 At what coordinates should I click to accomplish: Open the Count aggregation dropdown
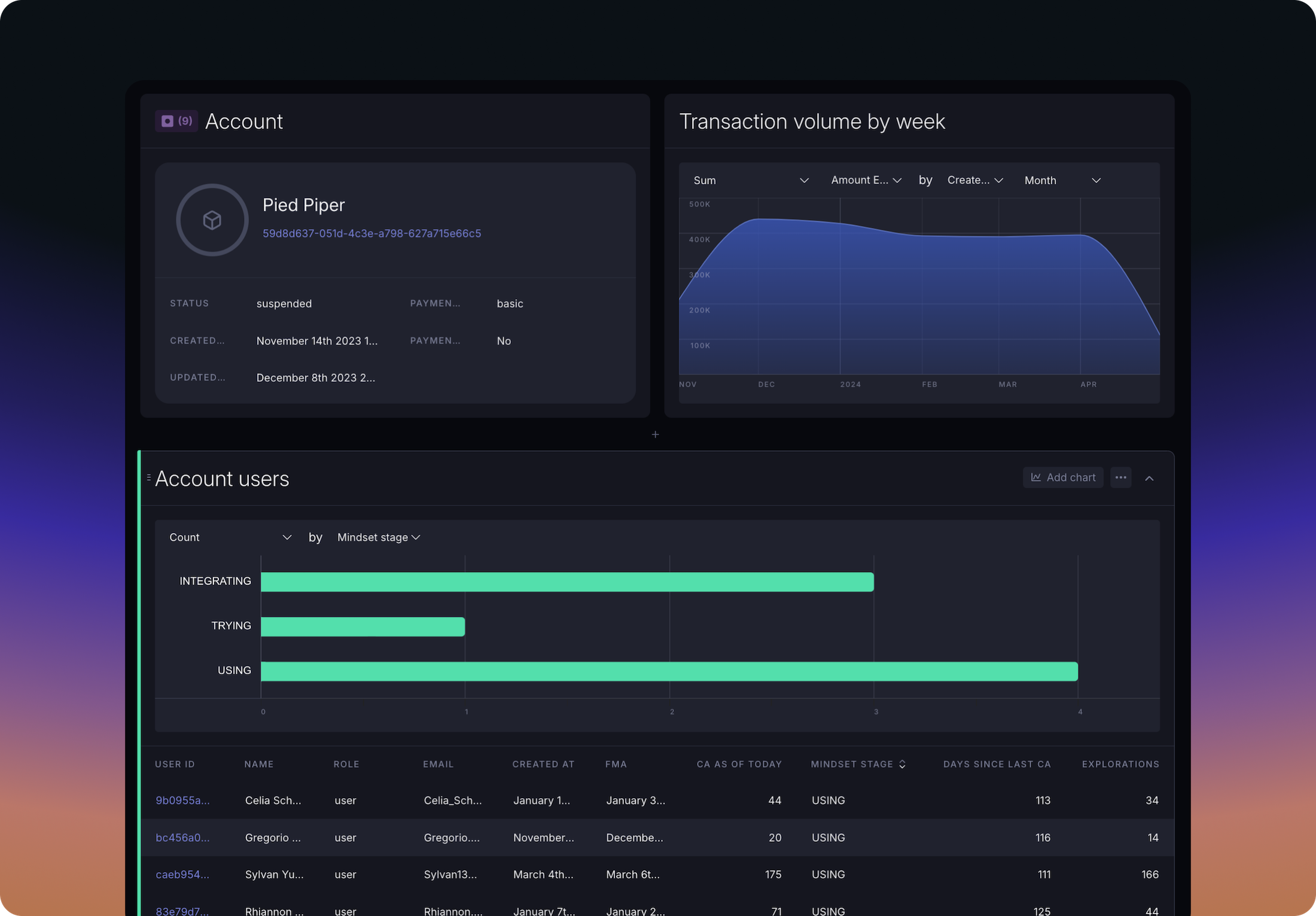click(x=230, y=537)
